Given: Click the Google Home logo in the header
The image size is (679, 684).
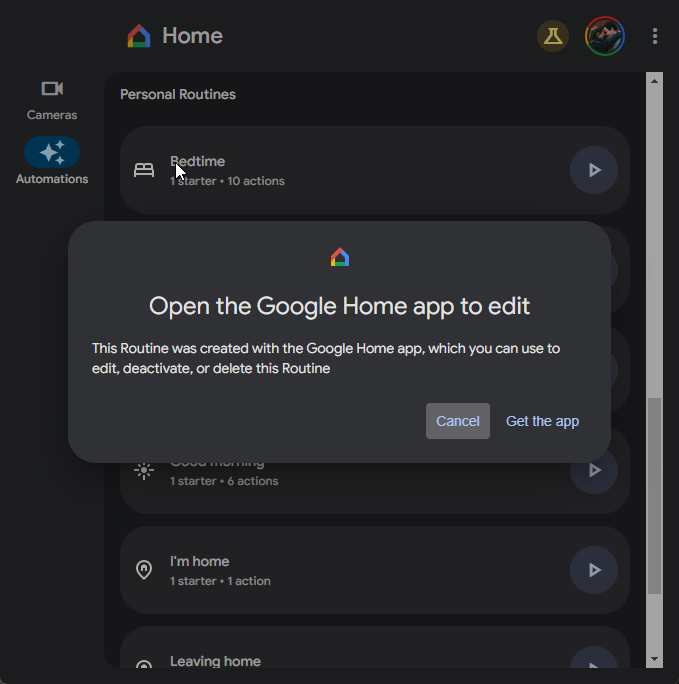Looking at the screenshot, I should tap(139, 37).
